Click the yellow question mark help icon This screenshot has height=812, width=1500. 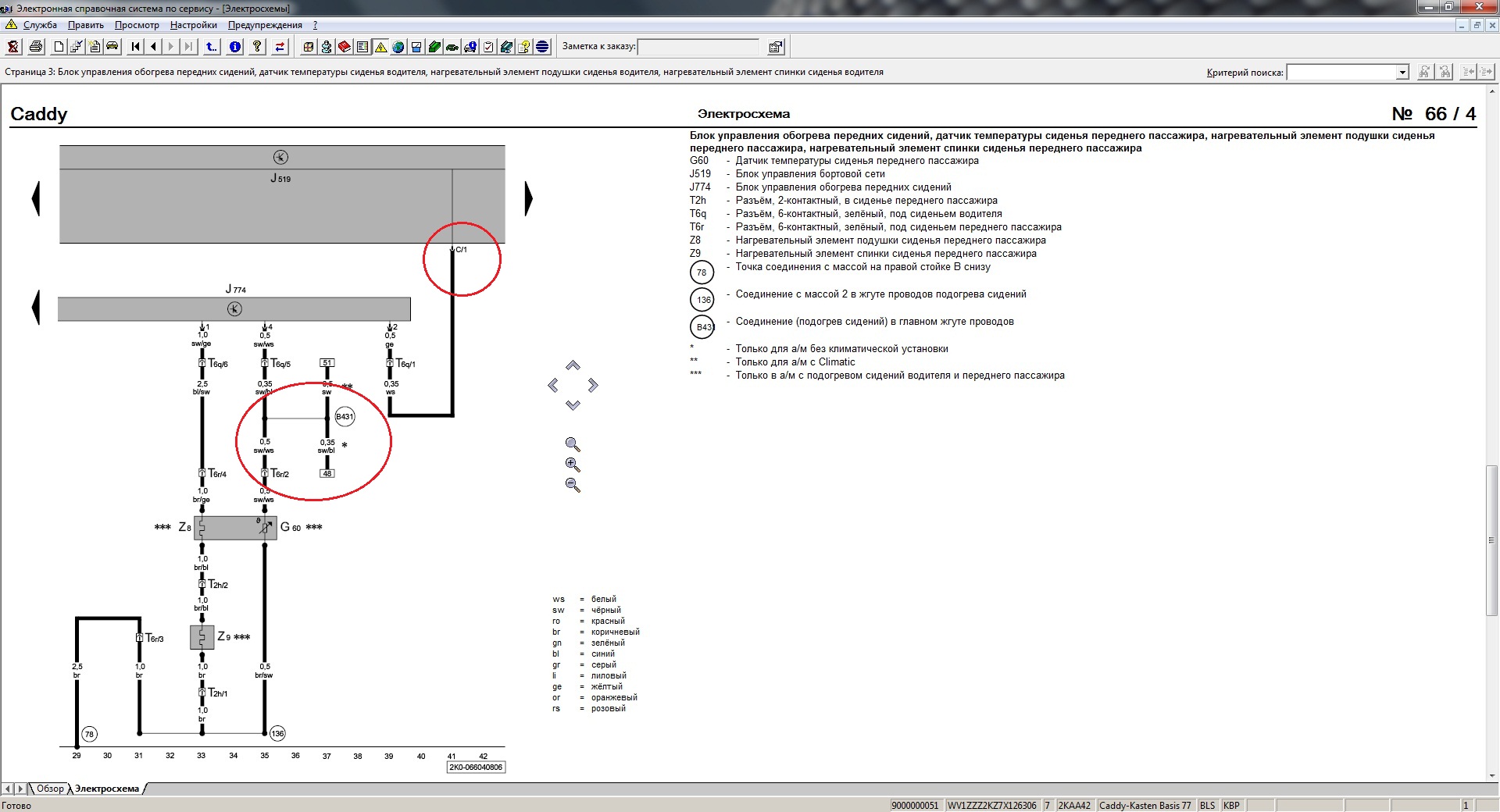[257, 47]
